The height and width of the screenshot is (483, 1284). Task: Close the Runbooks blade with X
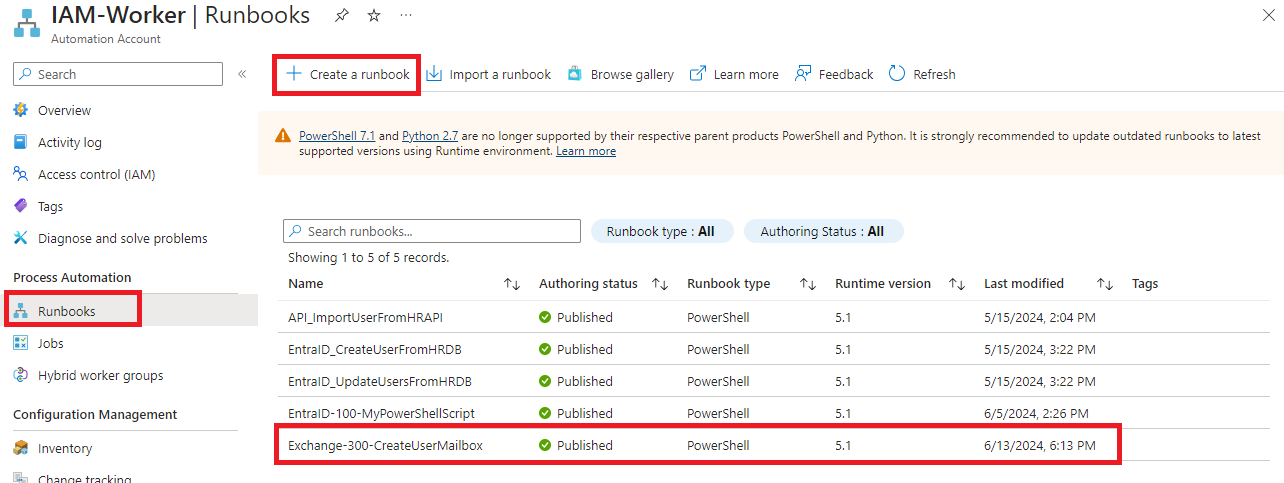click(1269, 14)
